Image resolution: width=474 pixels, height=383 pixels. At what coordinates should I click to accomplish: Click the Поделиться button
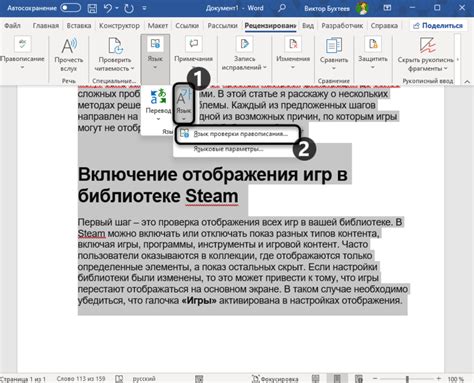click(438, 26)
